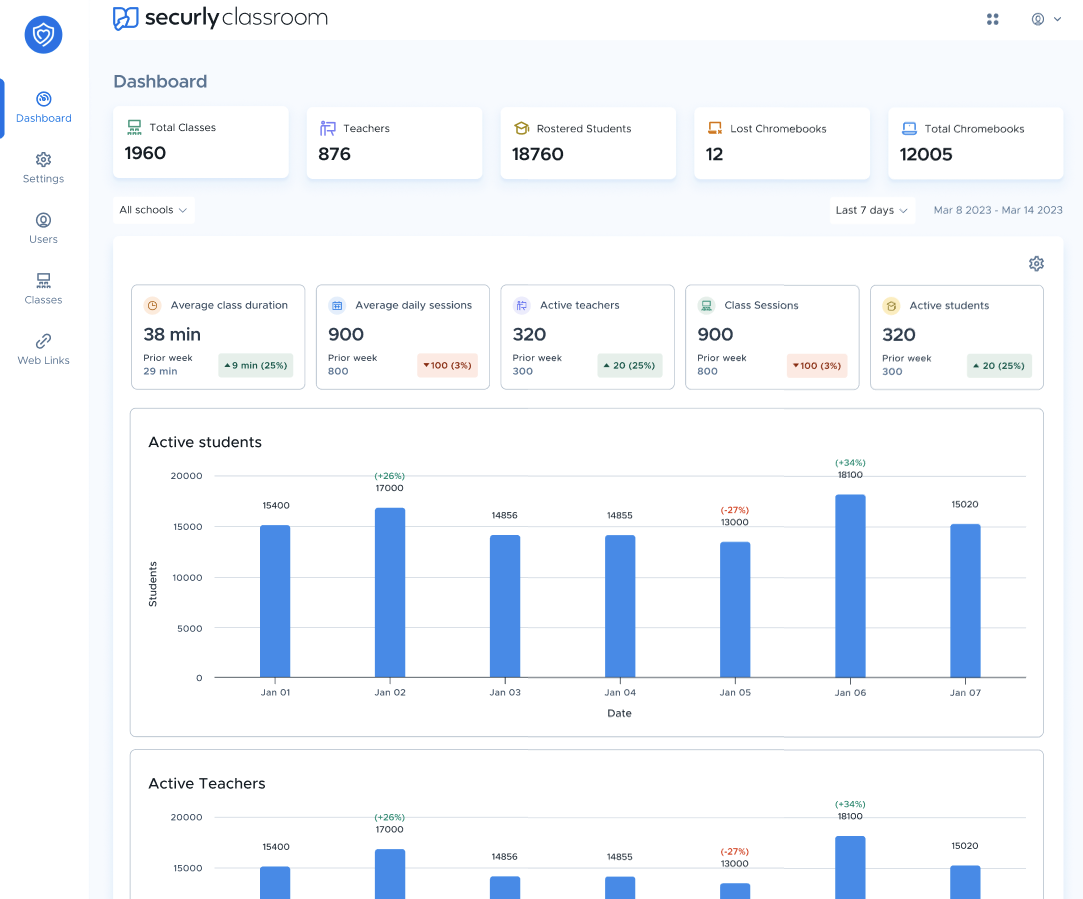Click the Jan 04 bar in Active students chart
Viewport: 1083px width, 899px height.
(x=620, y=606)
